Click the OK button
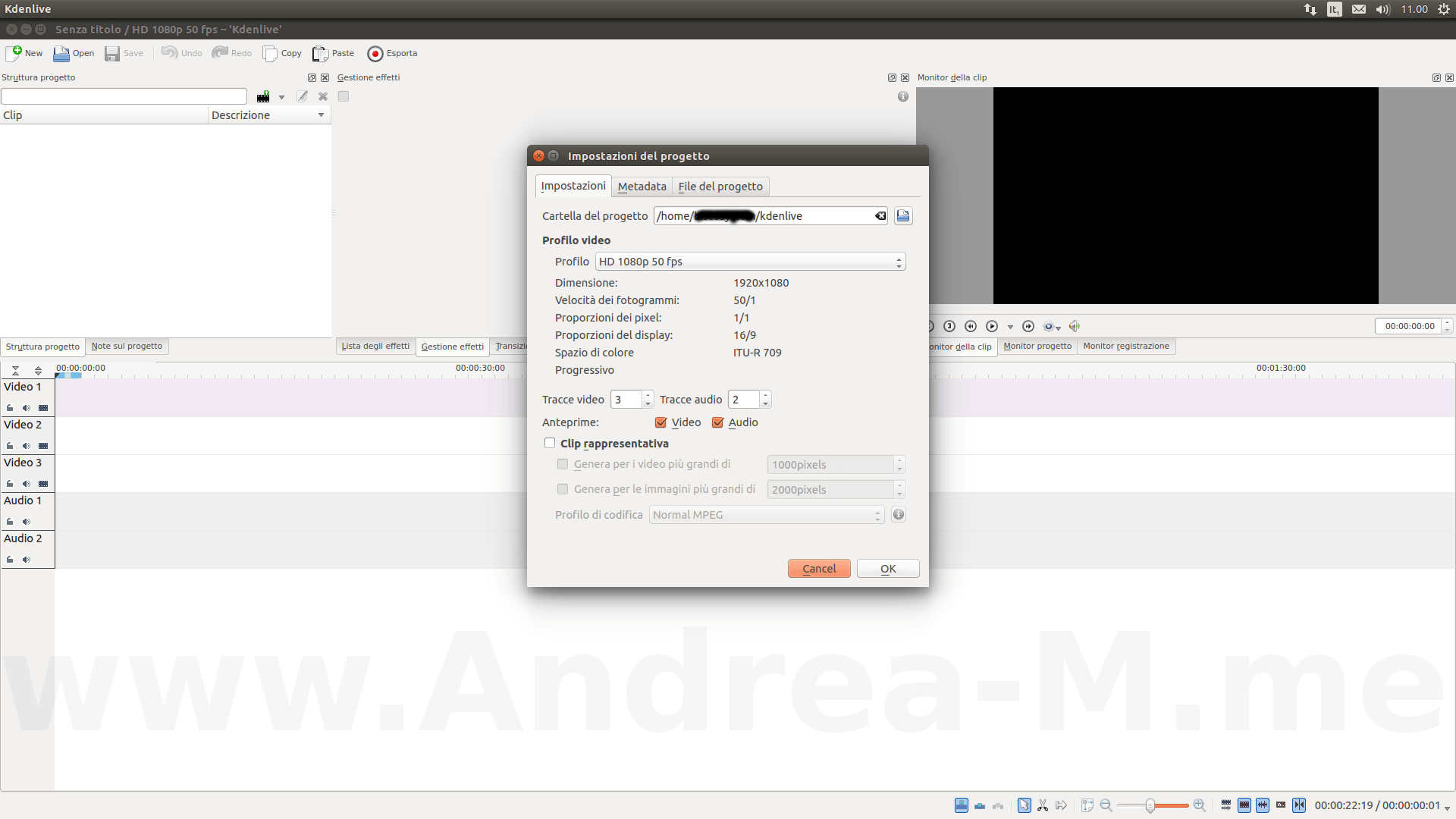Viewport: 1456px width, 819px height. 888,569
